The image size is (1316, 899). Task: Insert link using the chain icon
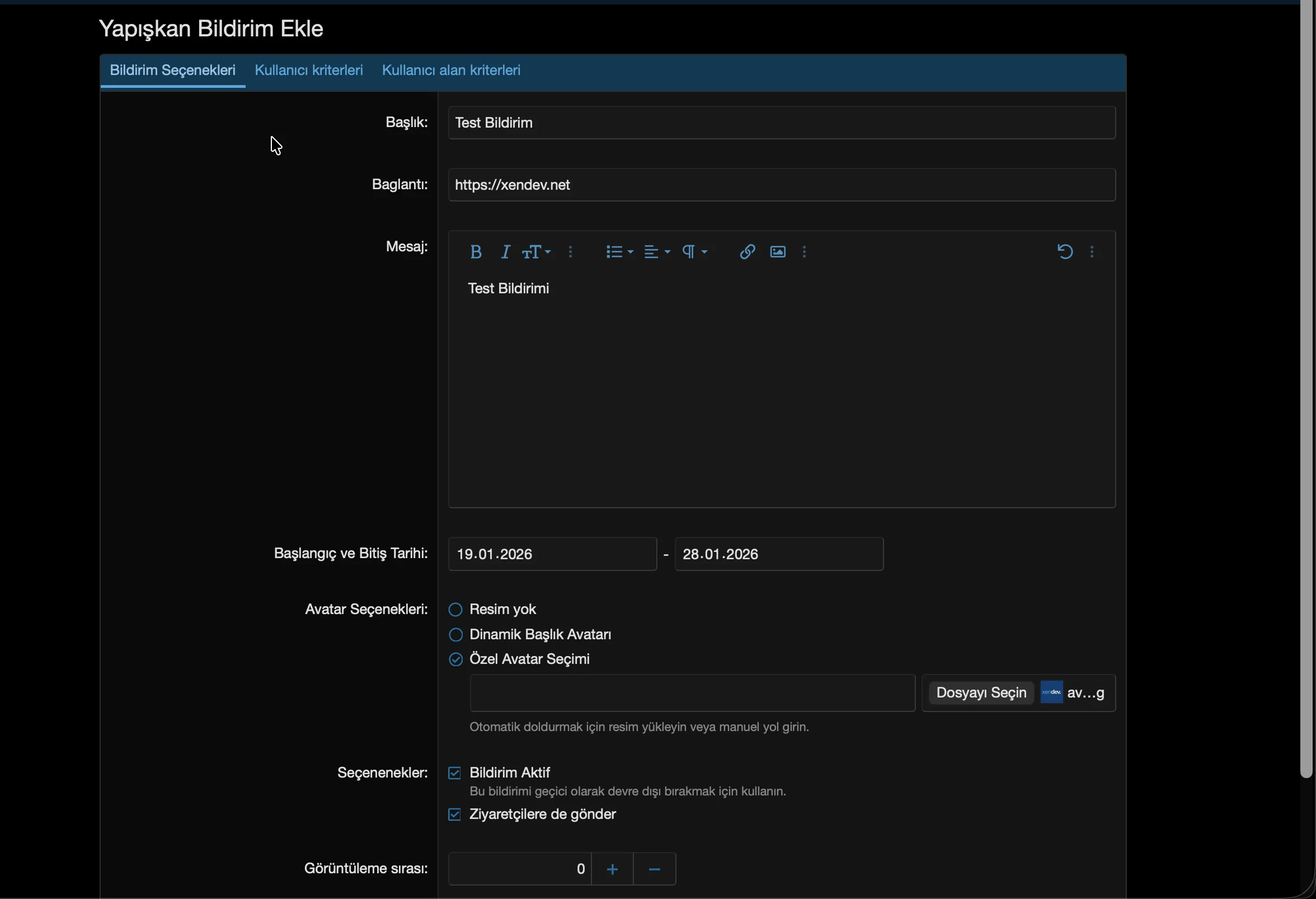(x=747, y=252)
